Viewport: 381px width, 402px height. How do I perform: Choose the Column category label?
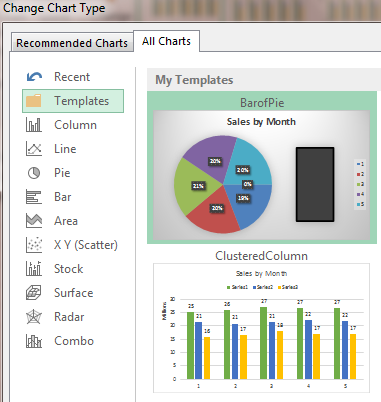pyautogui.click(x=76, y=125)
